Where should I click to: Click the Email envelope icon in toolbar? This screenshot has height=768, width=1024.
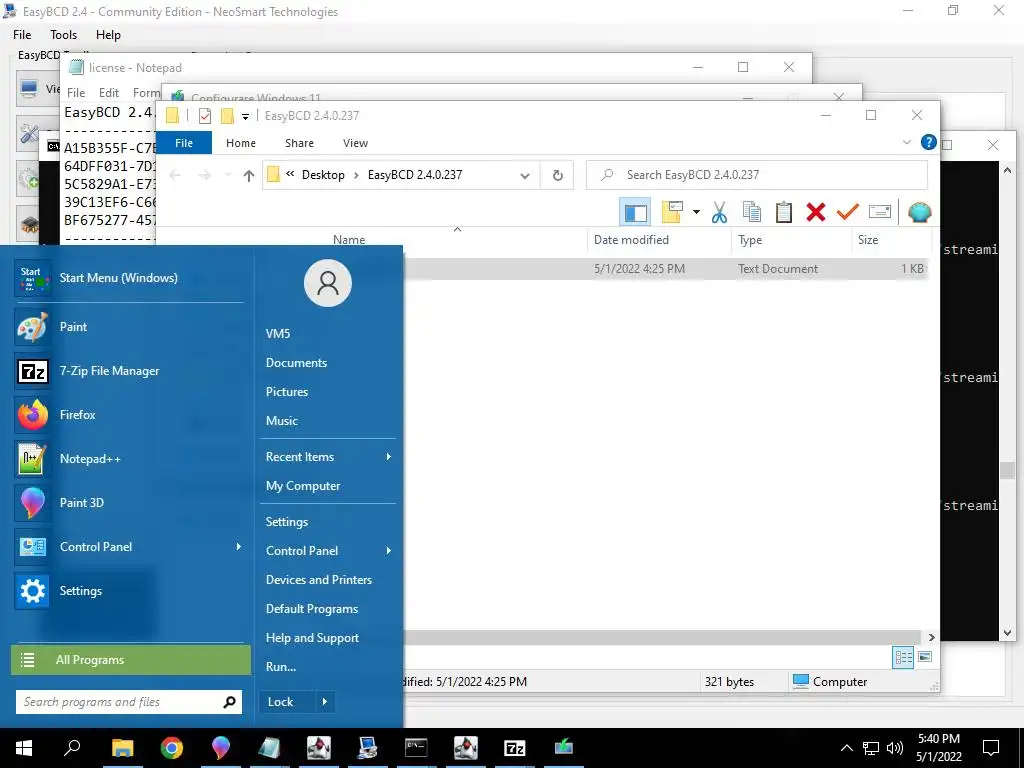point(880,212)
